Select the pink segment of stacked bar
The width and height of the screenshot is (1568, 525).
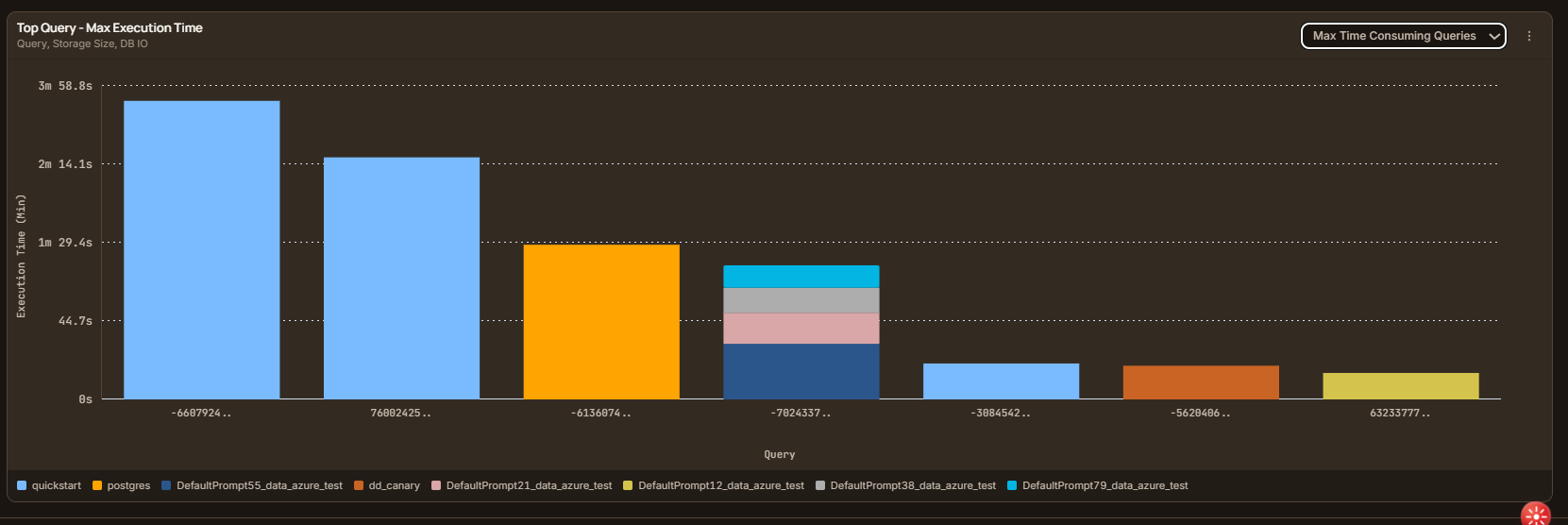[801, 329]
